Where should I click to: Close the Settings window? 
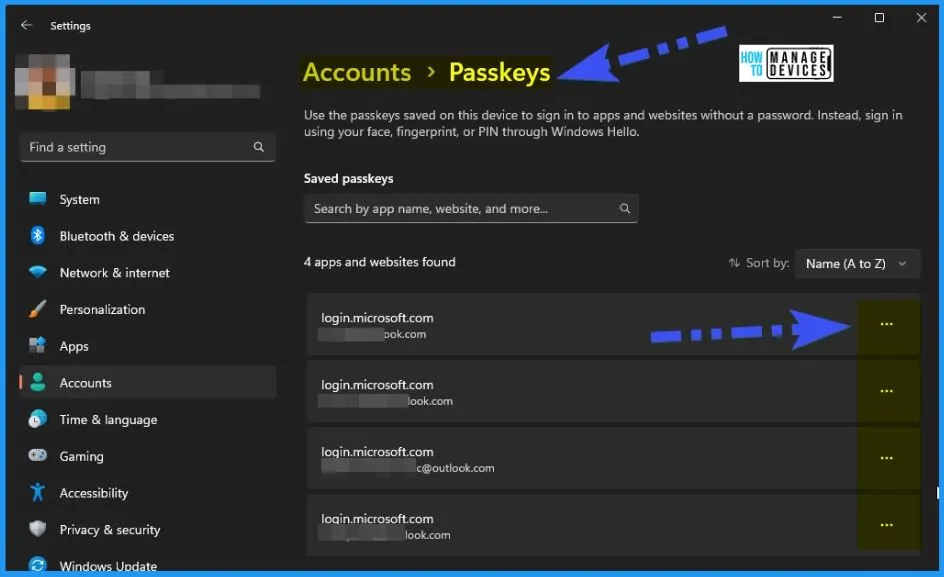point(921,17)
